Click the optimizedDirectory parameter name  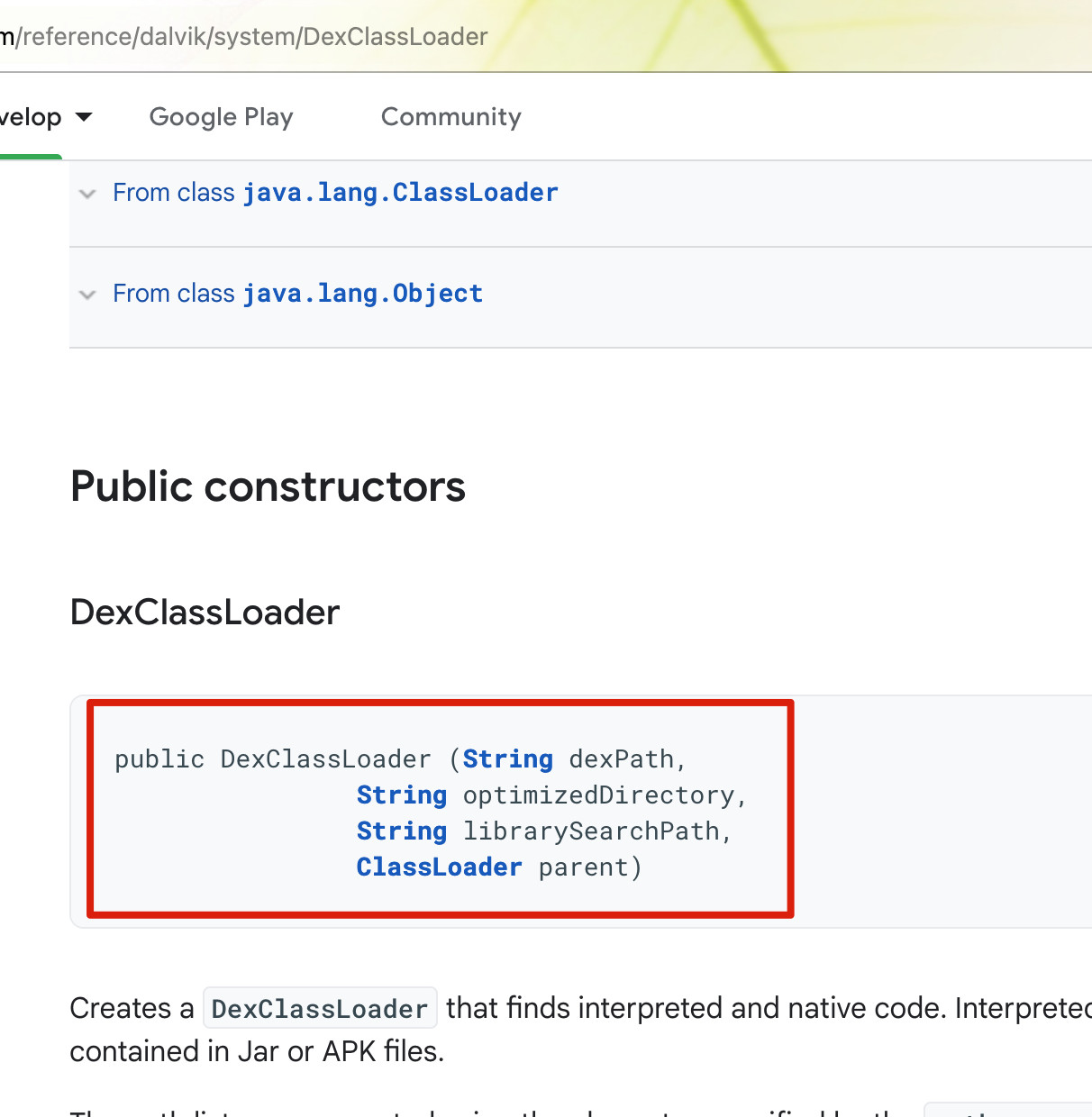point(598,795)
